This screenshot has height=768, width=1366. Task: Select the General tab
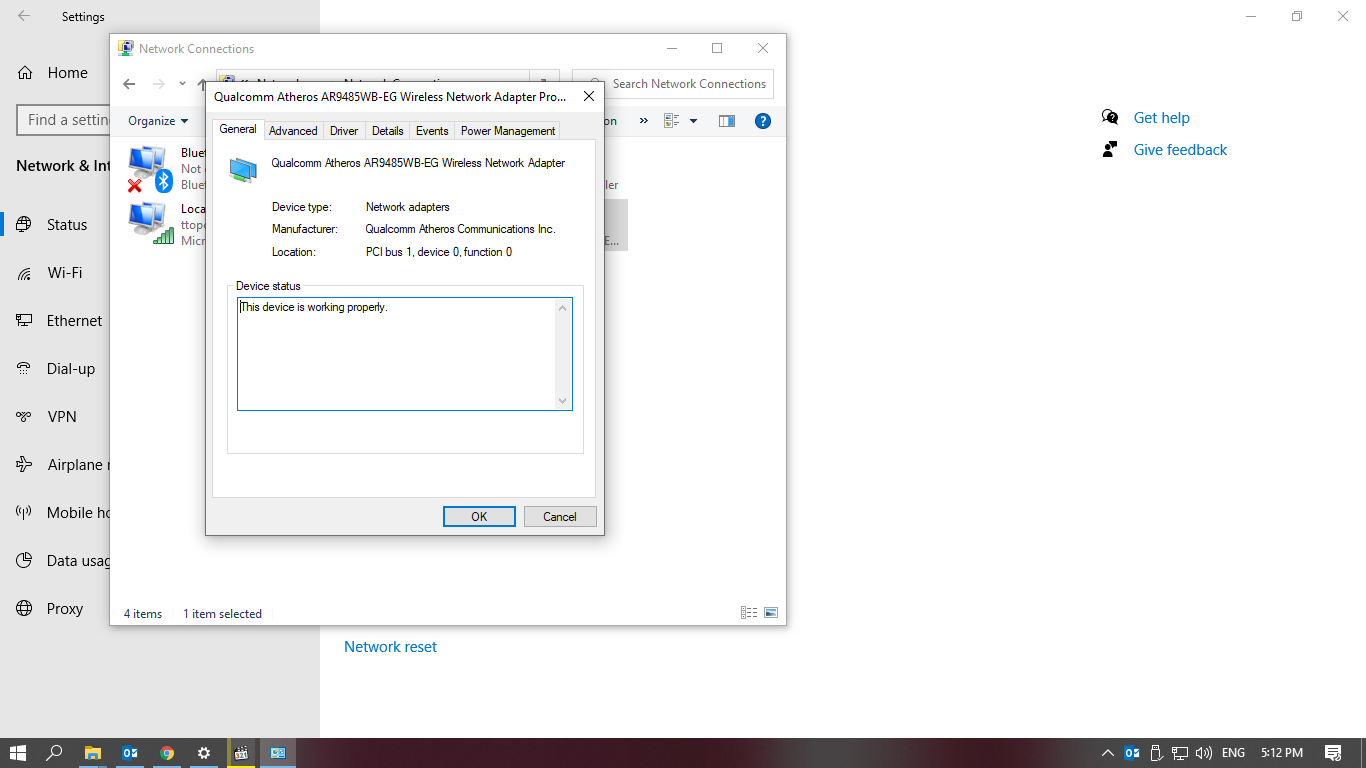(238, 129)
